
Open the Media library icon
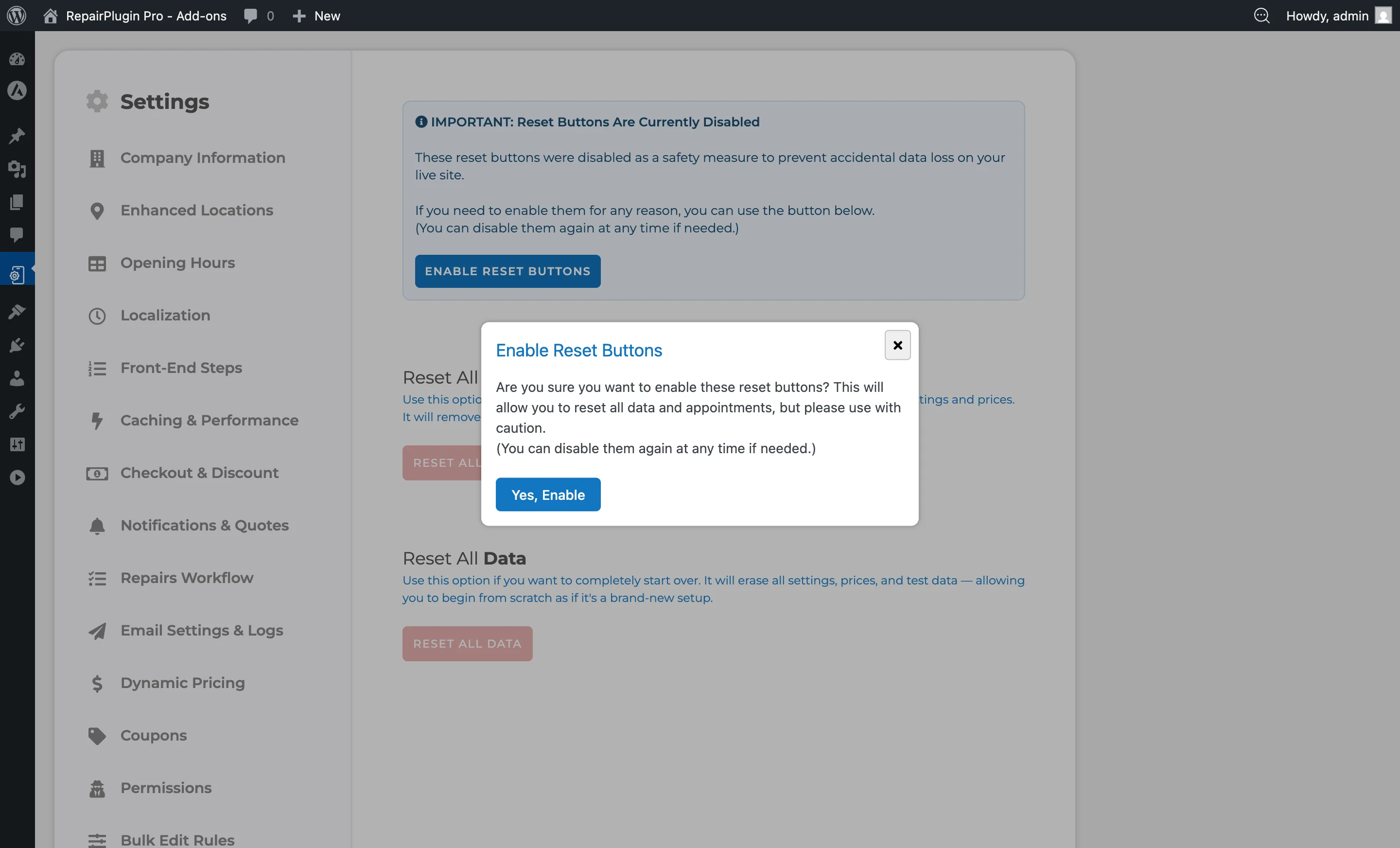coord(17,170)
